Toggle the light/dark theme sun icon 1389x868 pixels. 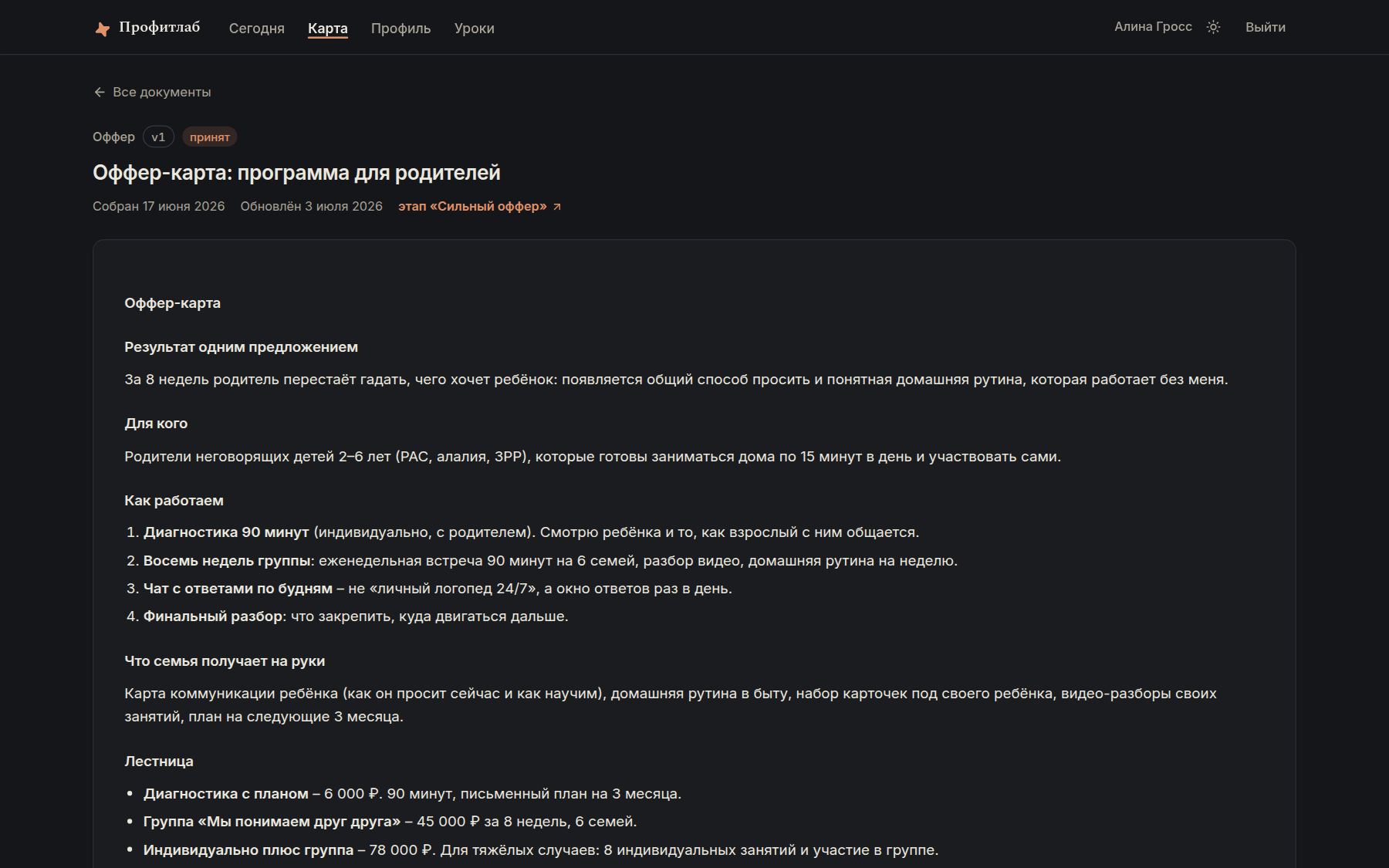click(1213, 27)
